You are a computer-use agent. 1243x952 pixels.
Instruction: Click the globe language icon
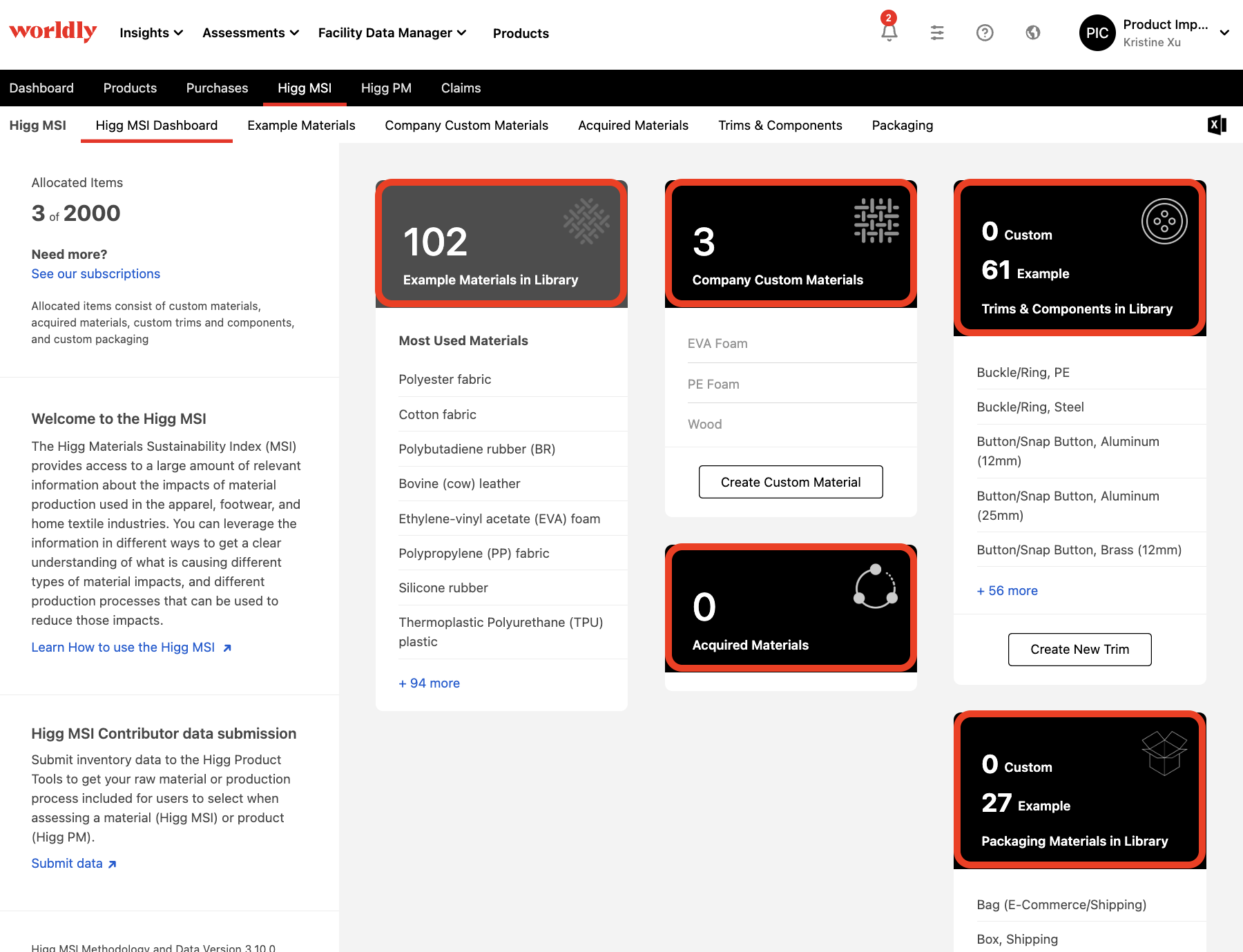[x=1033, y=32]
